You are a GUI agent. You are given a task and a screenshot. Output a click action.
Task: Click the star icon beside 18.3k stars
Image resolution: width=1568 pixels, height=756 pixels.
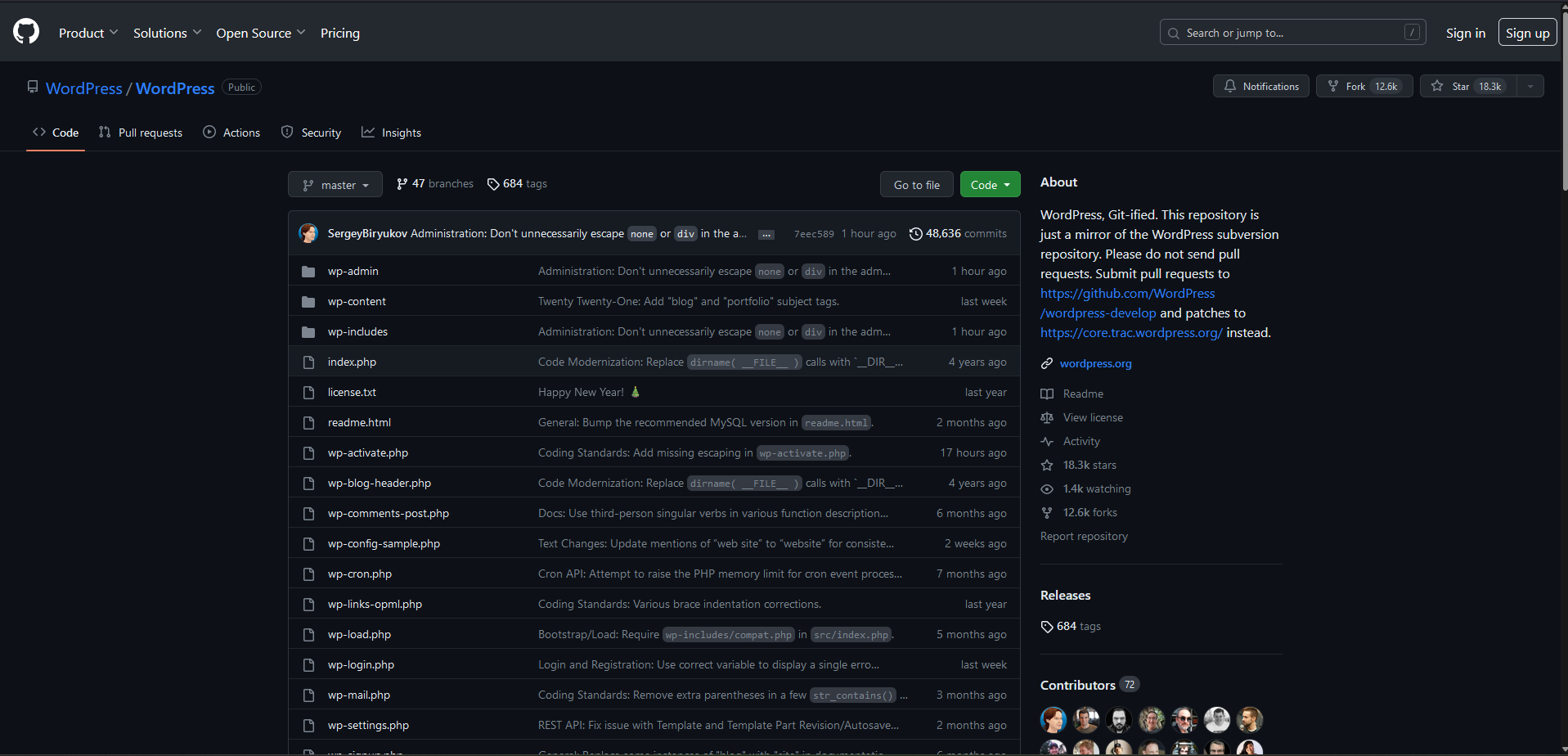pyautogui.click(x=1047, y=465)
